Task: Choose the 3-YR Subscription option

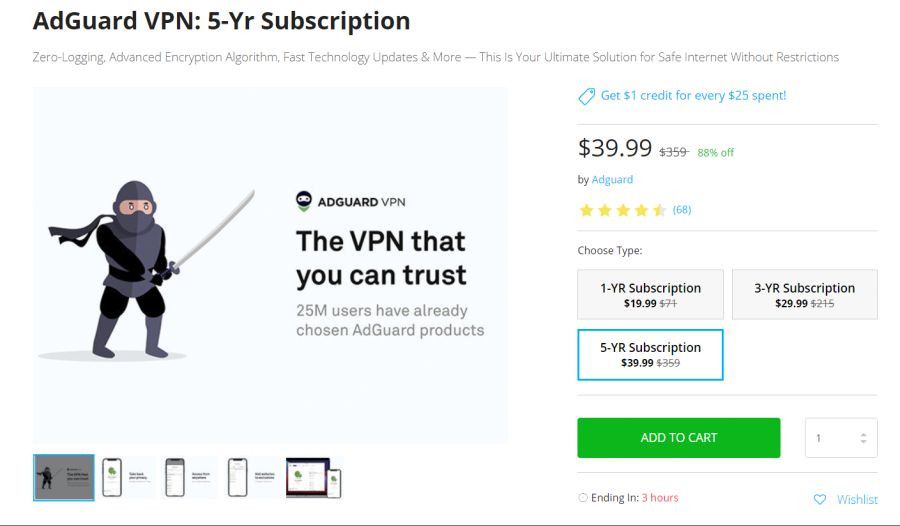Action: click(x=805, y=295)
